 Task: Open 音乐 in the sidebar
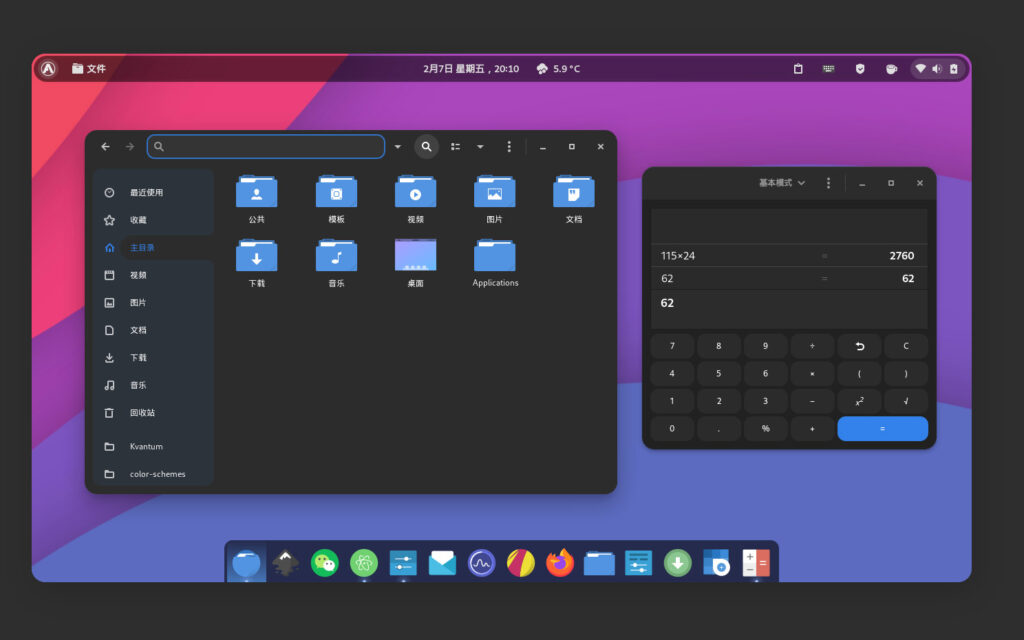[x=154, y=385]
